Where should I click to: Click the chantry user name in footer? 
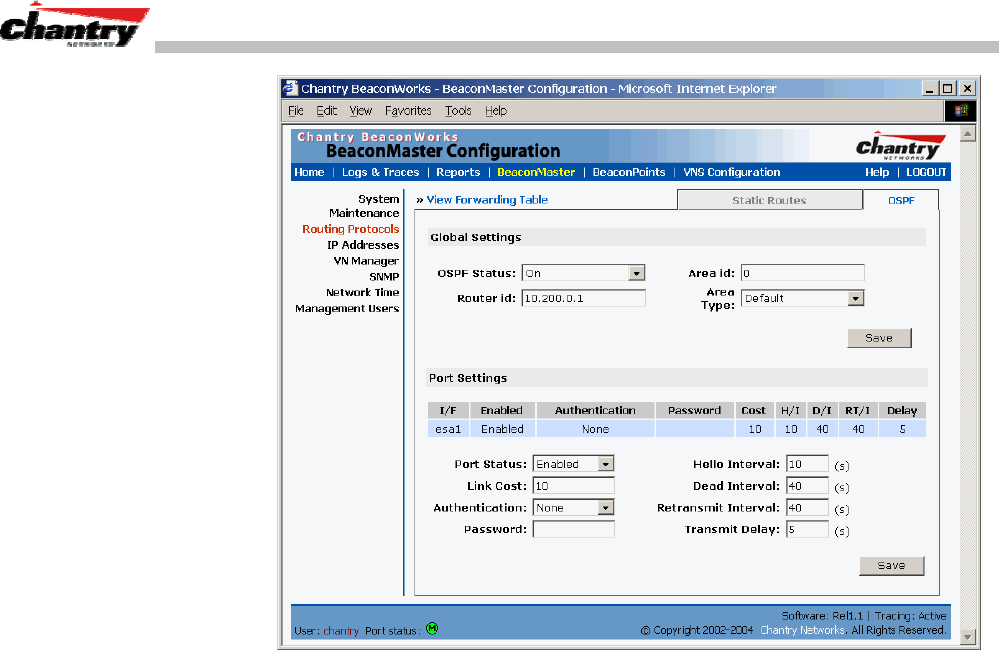coord(341,630)
